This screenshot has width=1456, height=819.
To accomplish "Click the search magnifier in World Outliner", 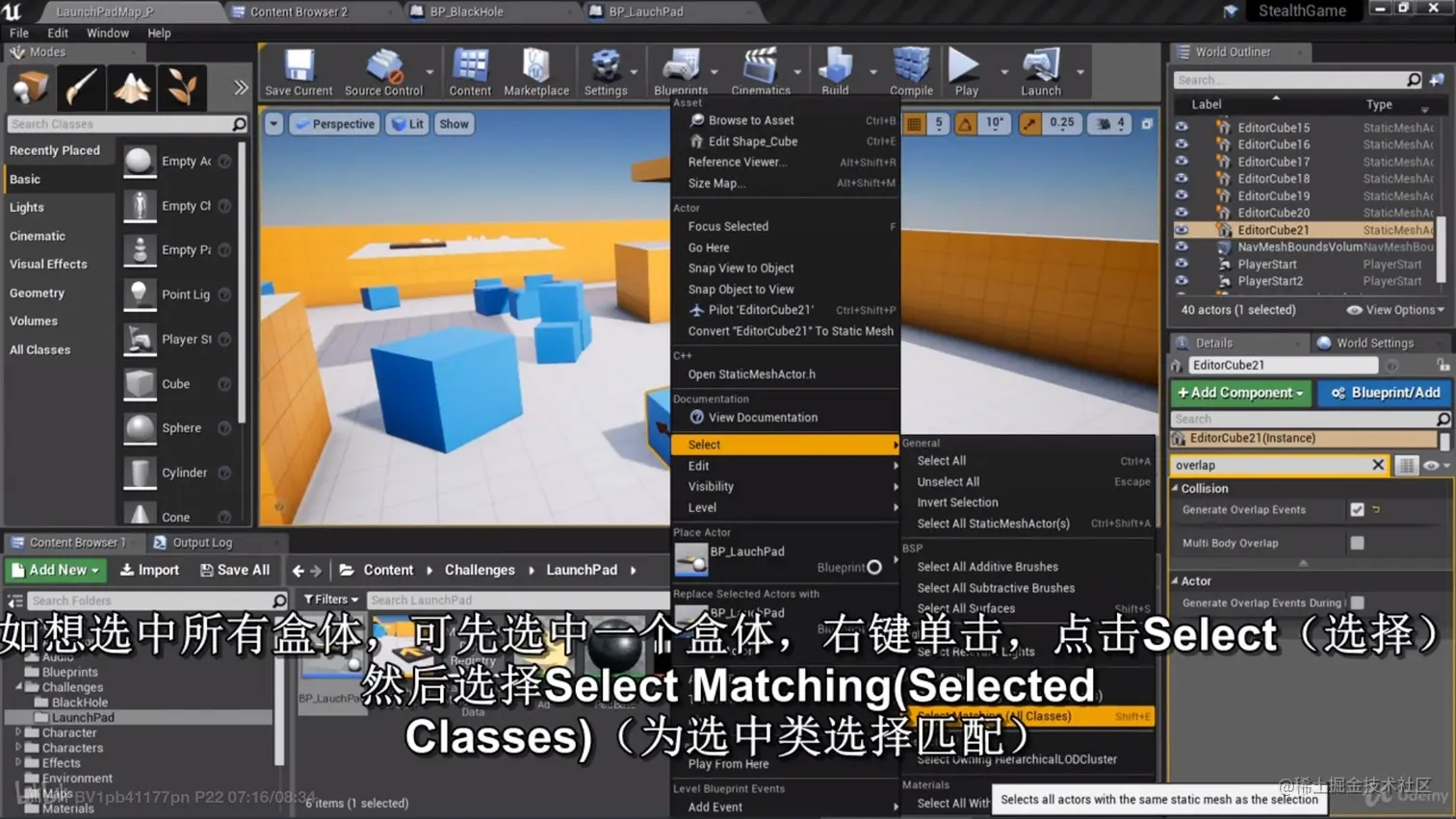I will click(1414, 80).
